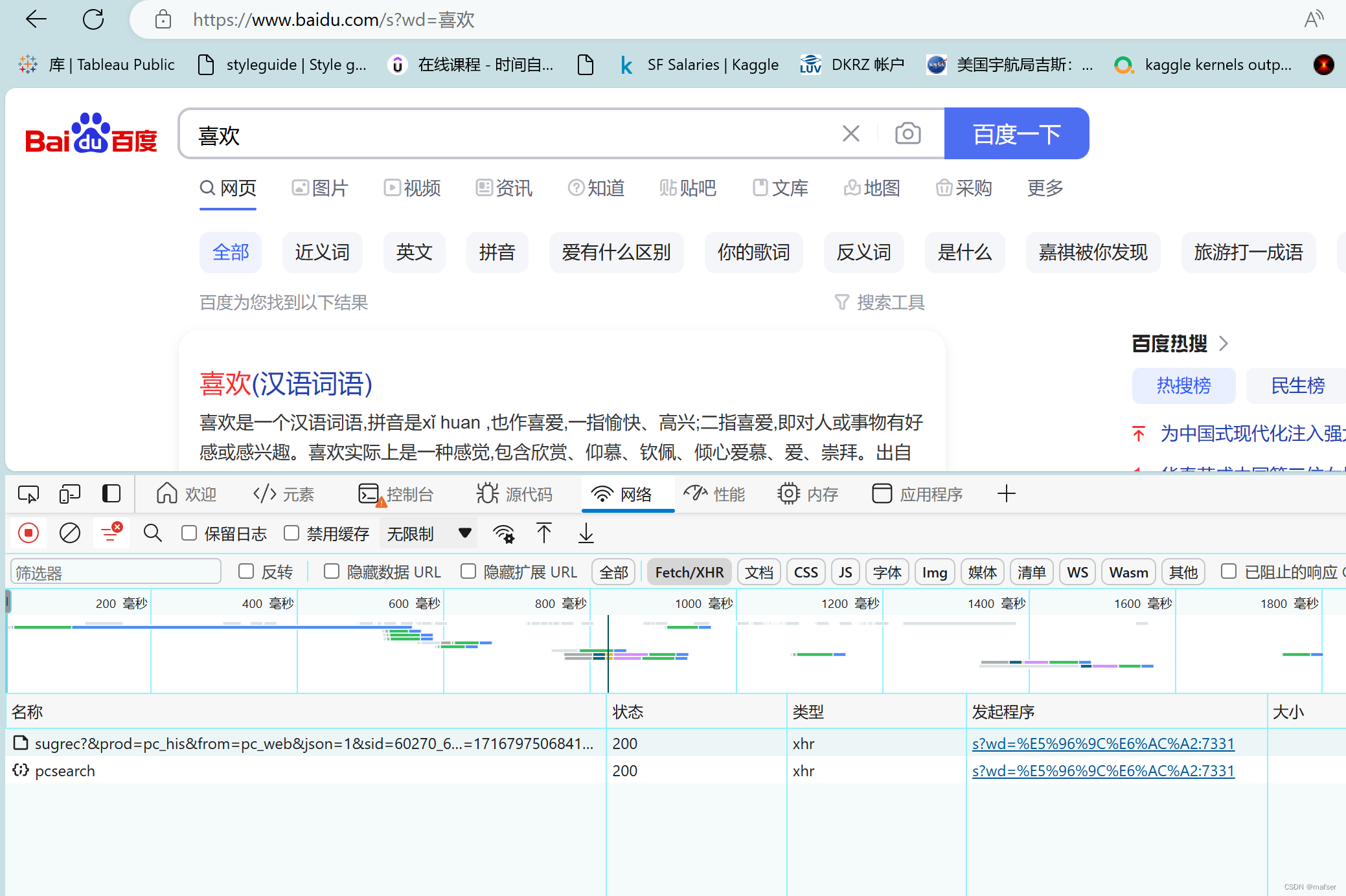The width and height of the screenshot is (1346, 896).
Task: Open the SF Salaries Kaggle bookmark
Action: [x=699, y=65]
